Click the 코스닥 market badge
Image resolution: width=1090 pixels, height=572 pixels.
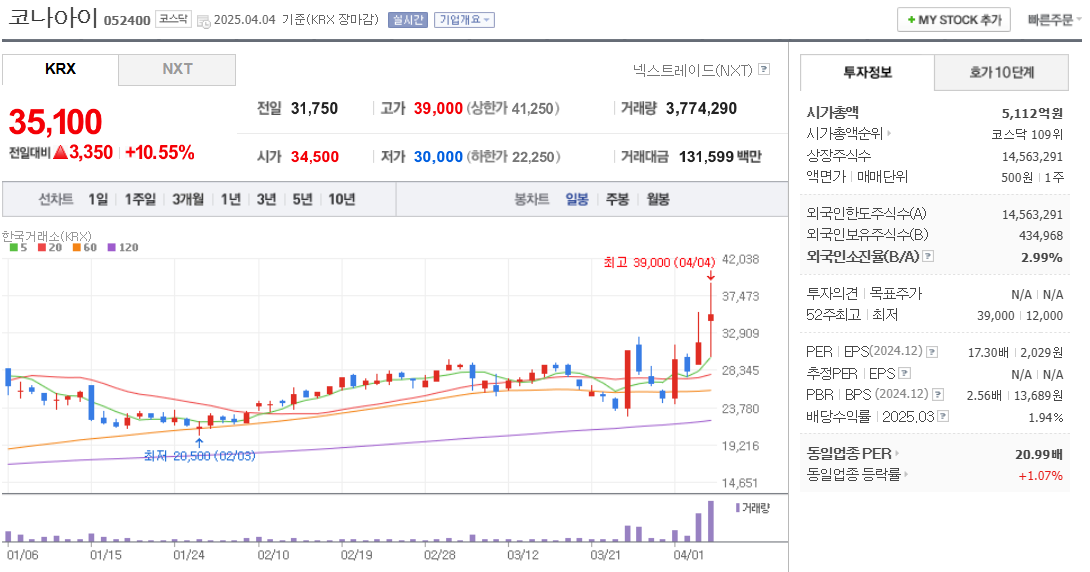click(x=173, y=19)
